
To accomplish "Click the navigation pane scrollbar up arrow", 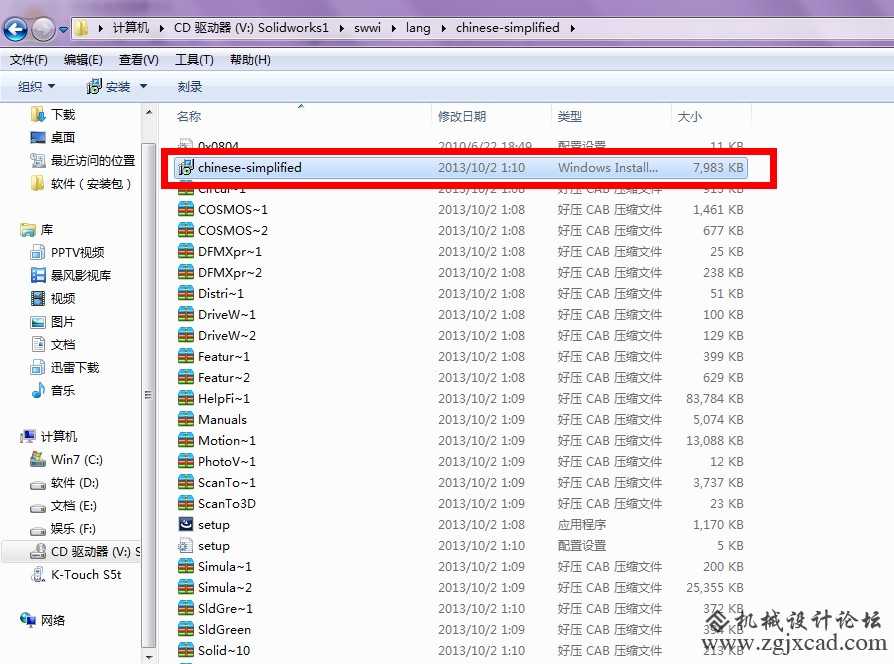I will coord(149,113).
